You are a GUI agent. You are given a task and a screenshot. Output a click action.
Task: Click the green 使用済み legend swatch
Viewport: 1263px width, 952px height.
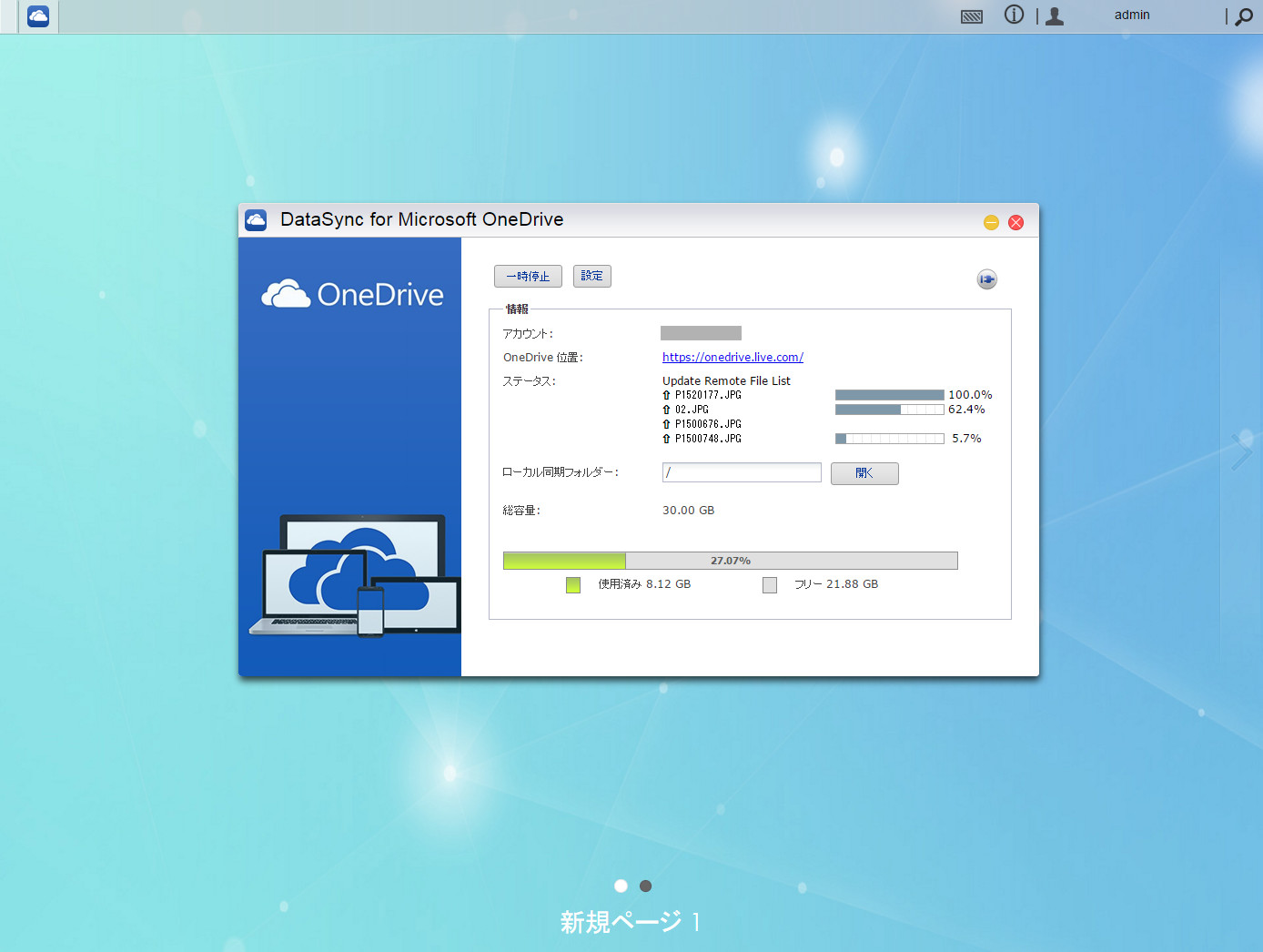point(573,585)
